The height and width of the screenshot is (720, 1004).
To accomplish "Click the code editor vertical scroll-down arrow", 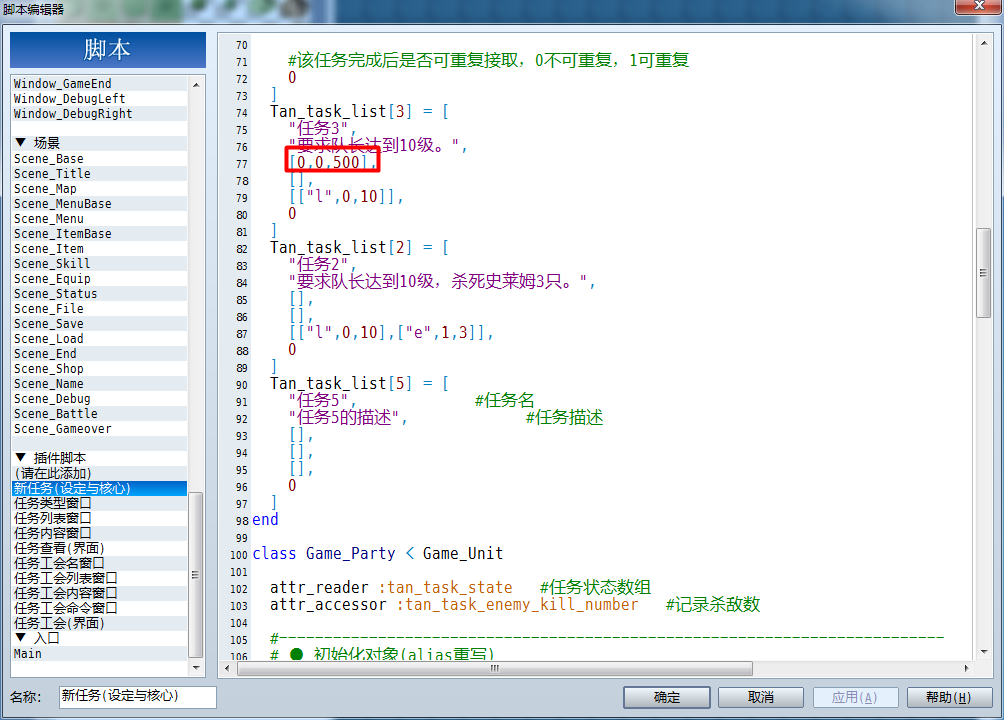I will tap(984, 652).
